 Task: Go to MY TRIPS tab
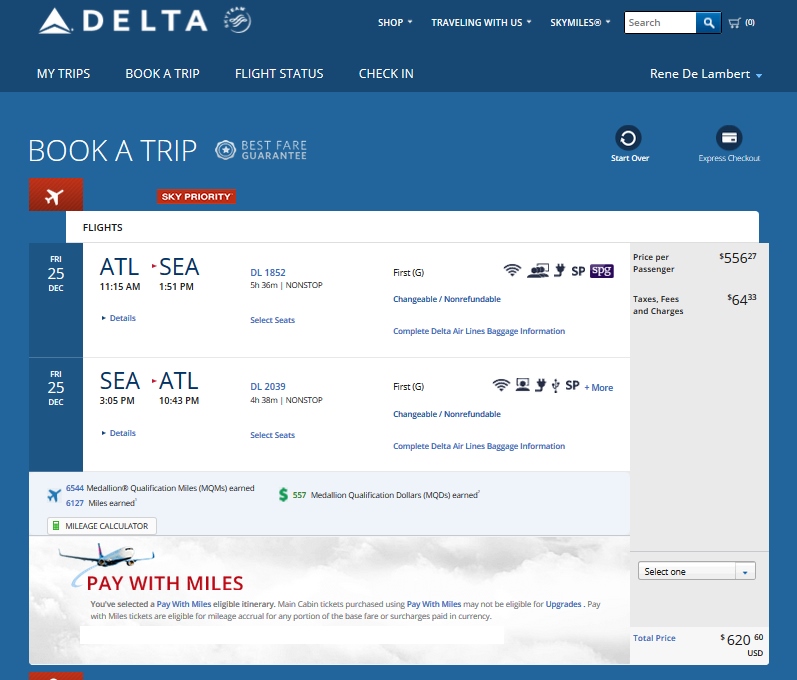tap(63, 74)
